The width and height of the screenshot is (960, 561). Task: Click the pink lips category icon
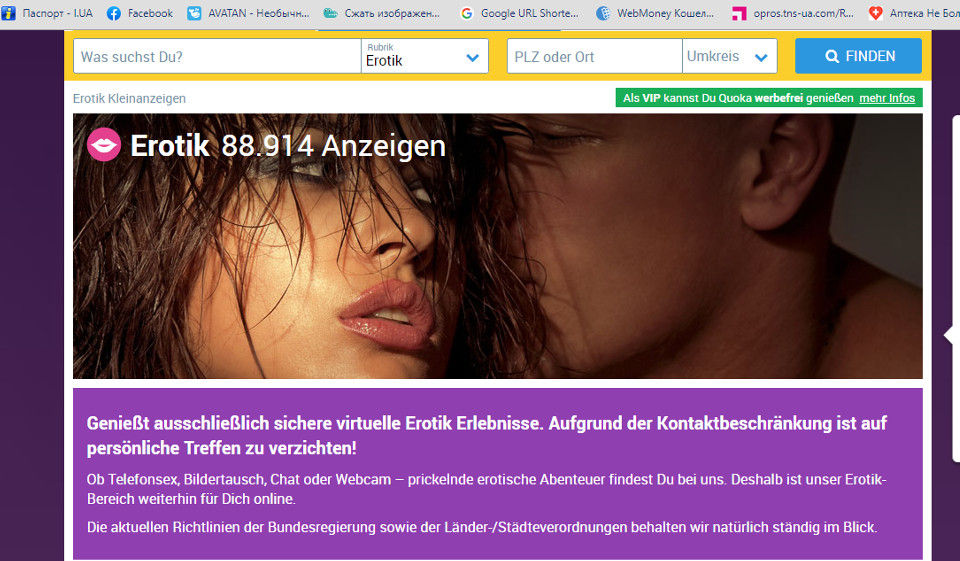coord(104,146)
